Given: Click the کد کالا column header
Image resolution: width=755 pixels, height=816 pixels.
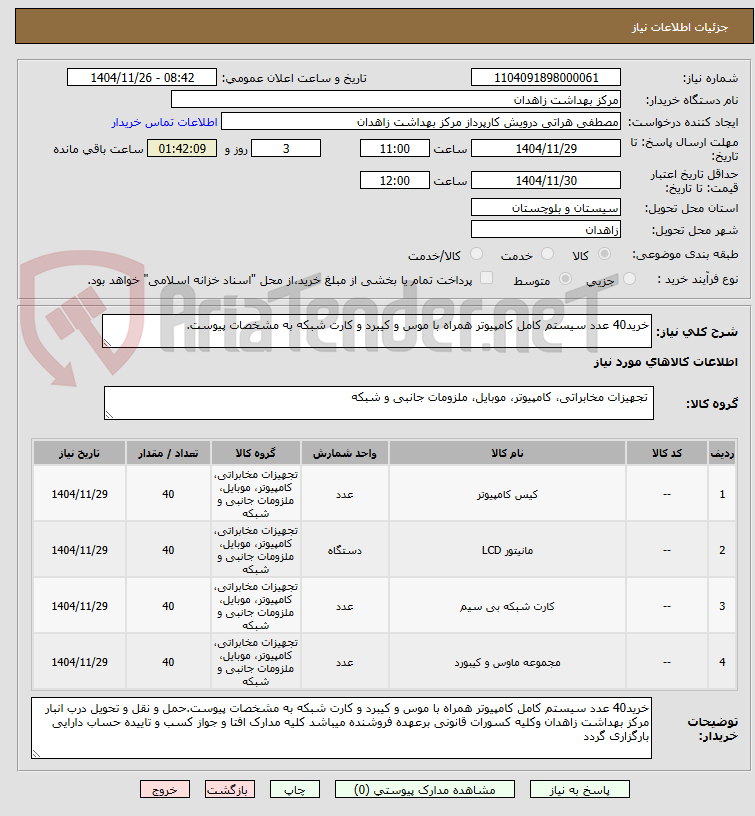Looking at the screenshot, I should point(667,453).
